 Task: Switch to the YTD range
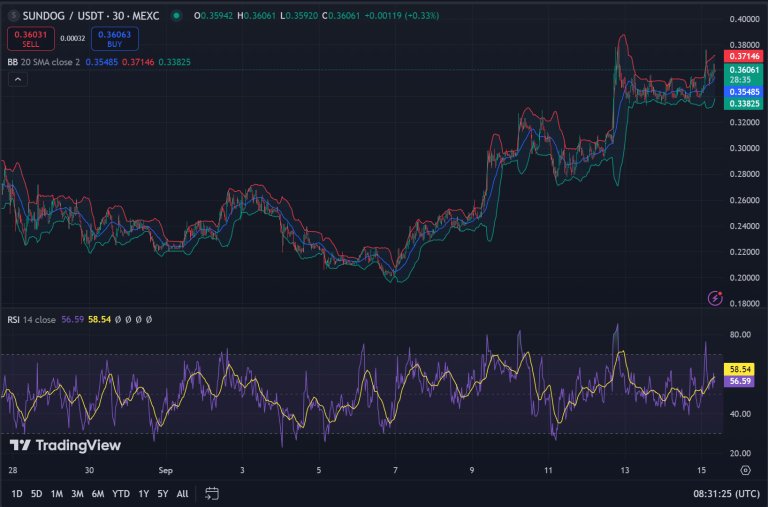coord(121,493)
